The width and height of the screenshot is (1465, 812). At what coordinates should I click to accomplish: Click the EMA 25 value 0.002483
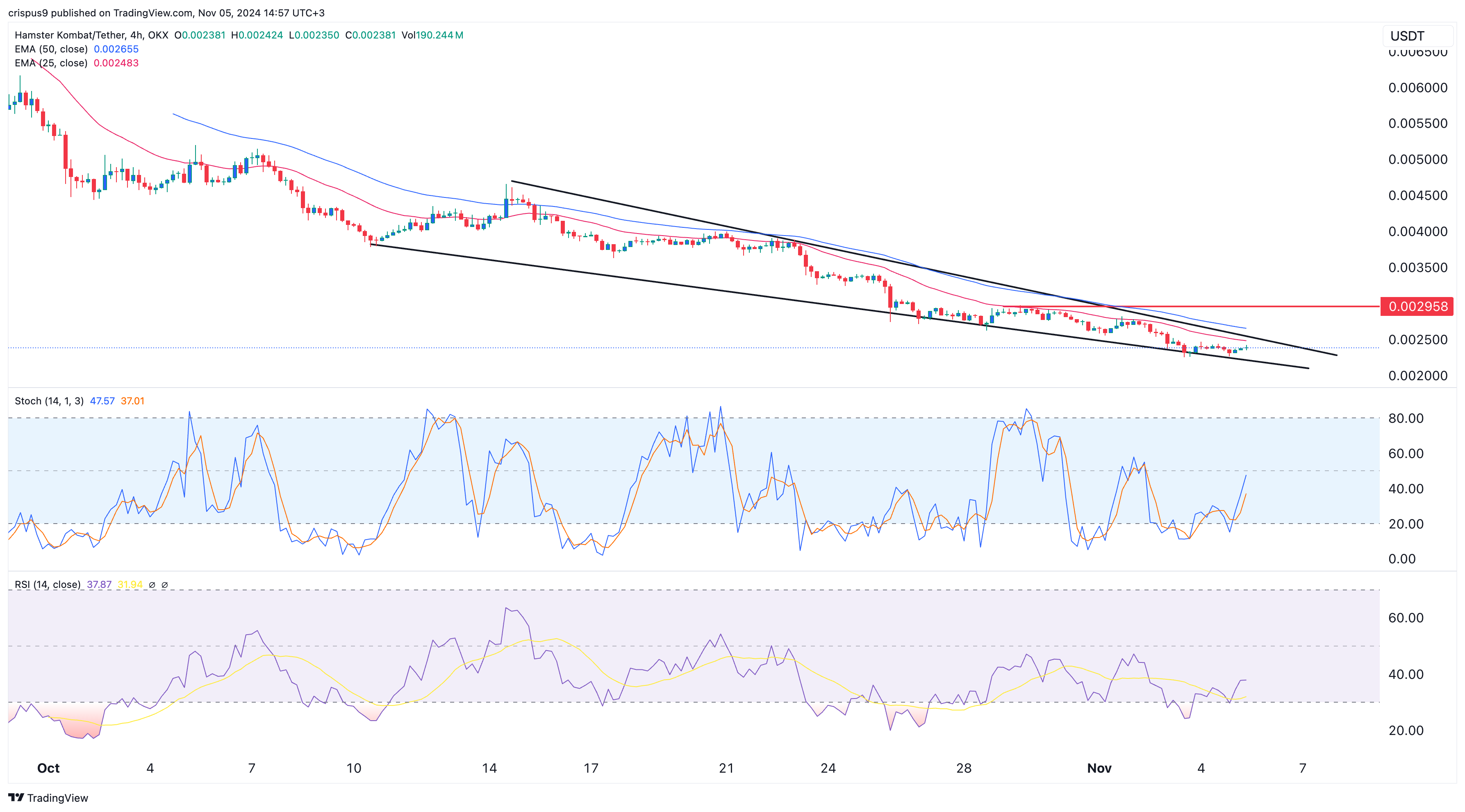(x=116, y=63)
